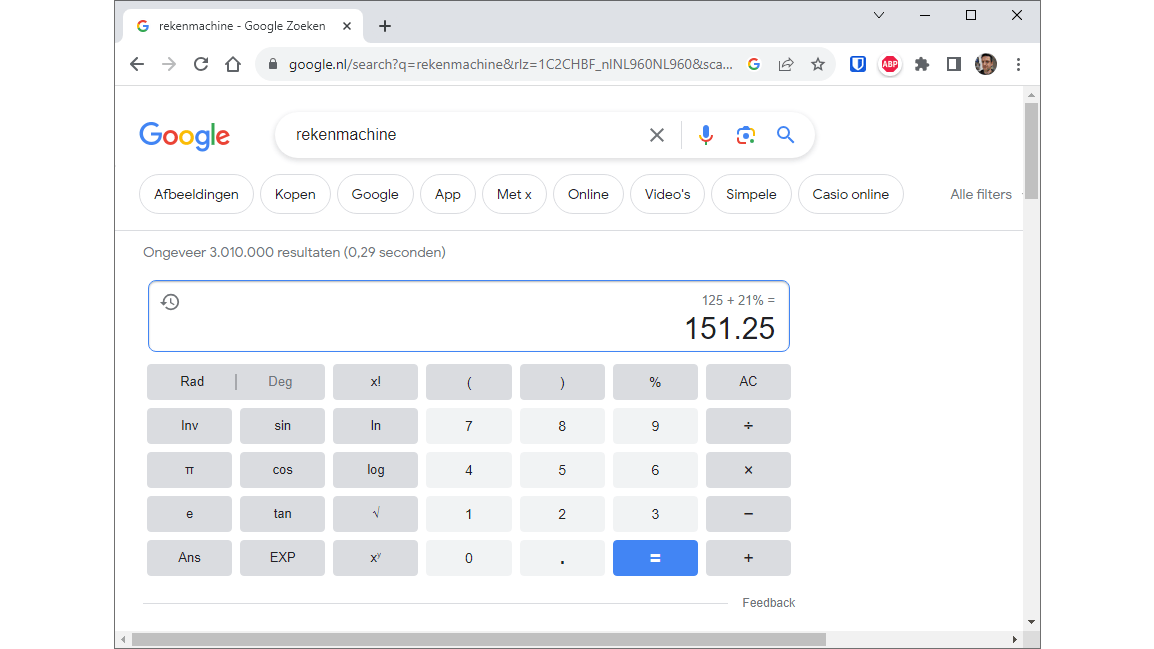Toggle the Inv inverse functions key
1154x649 pixels.
click(x=189, y=426)
